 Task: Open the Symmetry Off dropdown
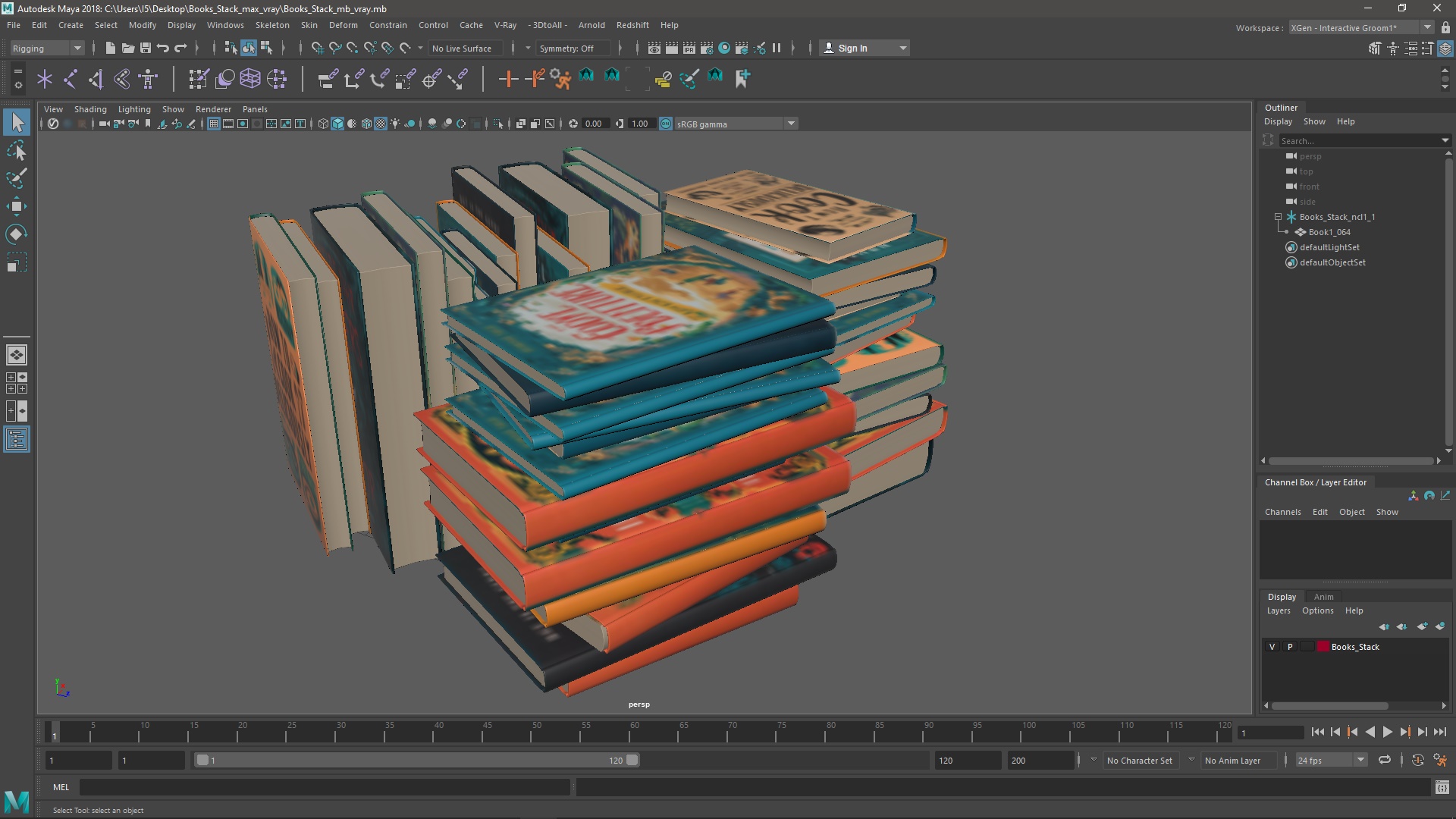(574, 49)
